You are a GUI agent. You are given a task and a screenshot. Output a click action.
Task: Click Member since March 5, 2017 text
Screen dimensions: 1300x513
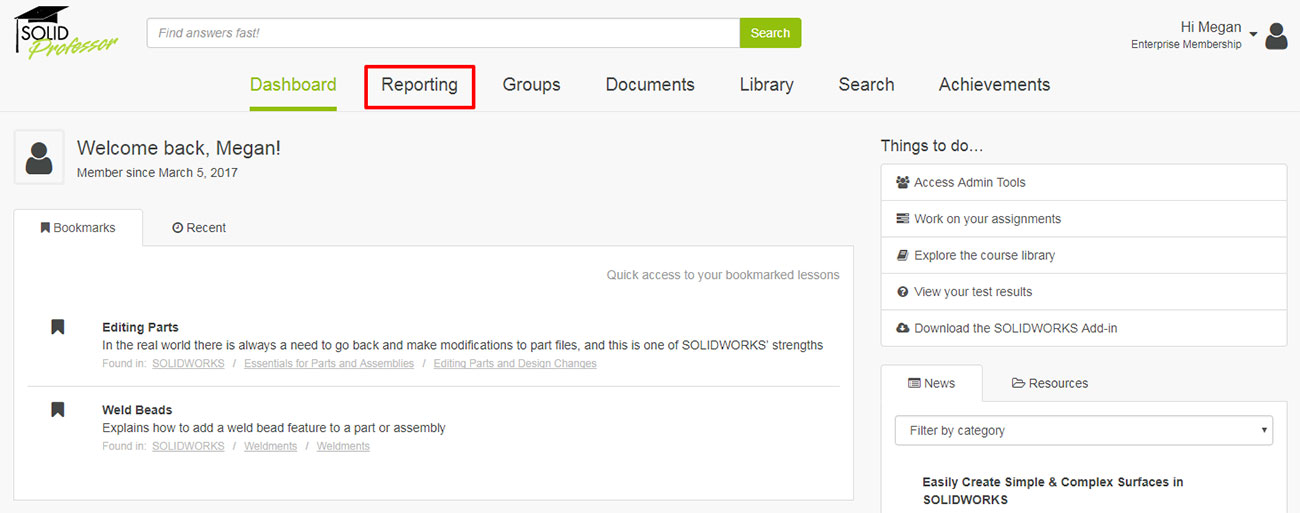[157, 173]
